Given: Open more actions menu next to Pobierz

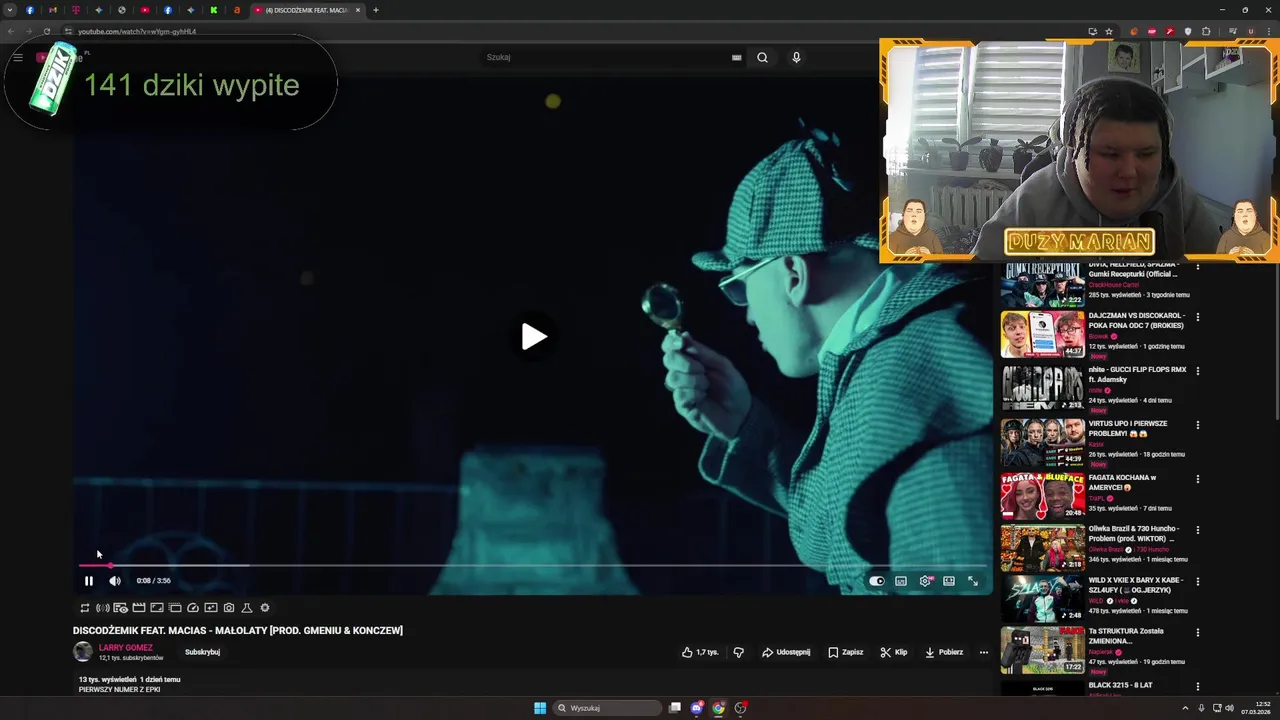Looking at the screenshot, I should [x=984, y=652].
